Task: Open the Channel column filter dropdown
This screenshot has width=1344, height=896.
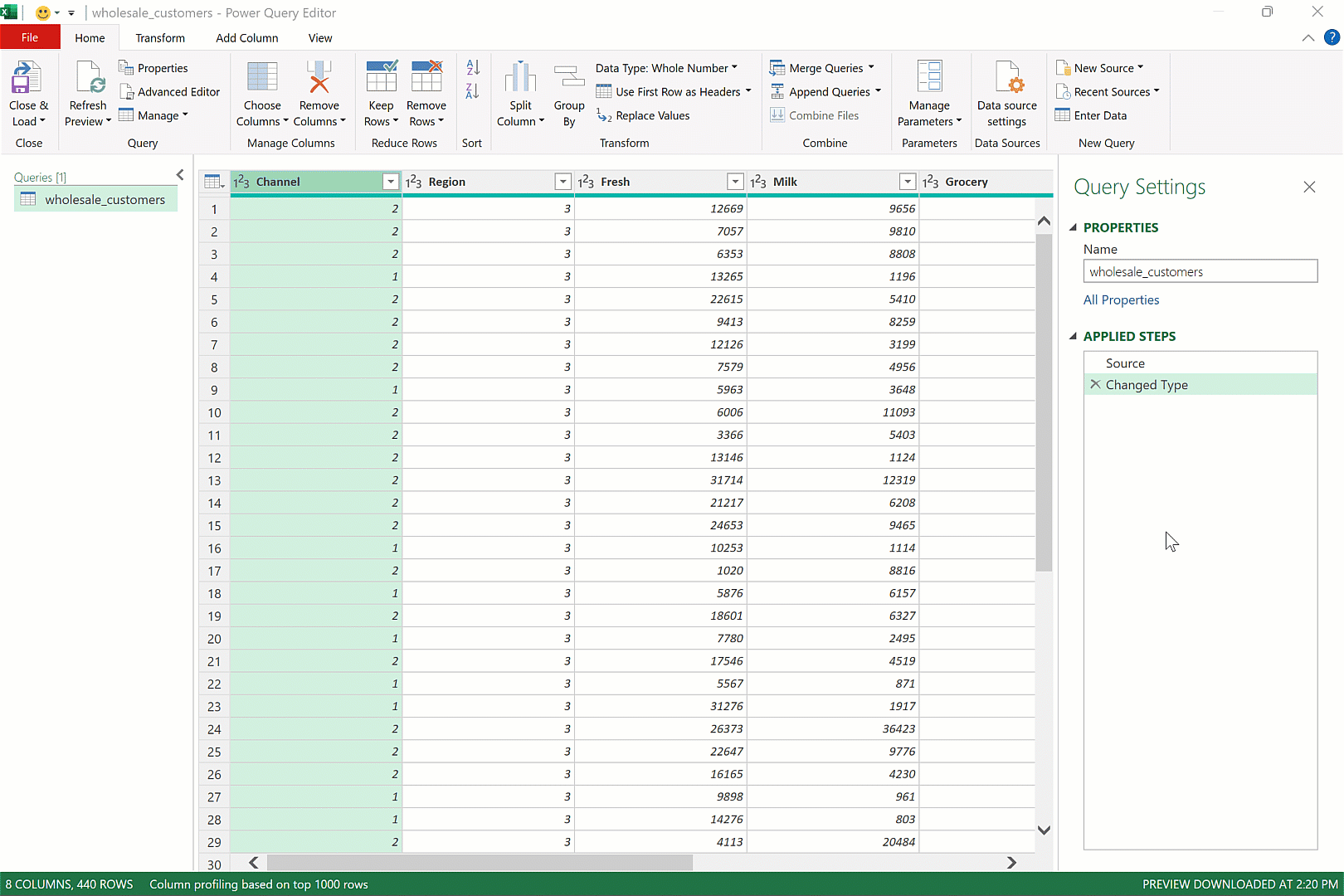Action: pyautogui.click(x=390, y=181)
